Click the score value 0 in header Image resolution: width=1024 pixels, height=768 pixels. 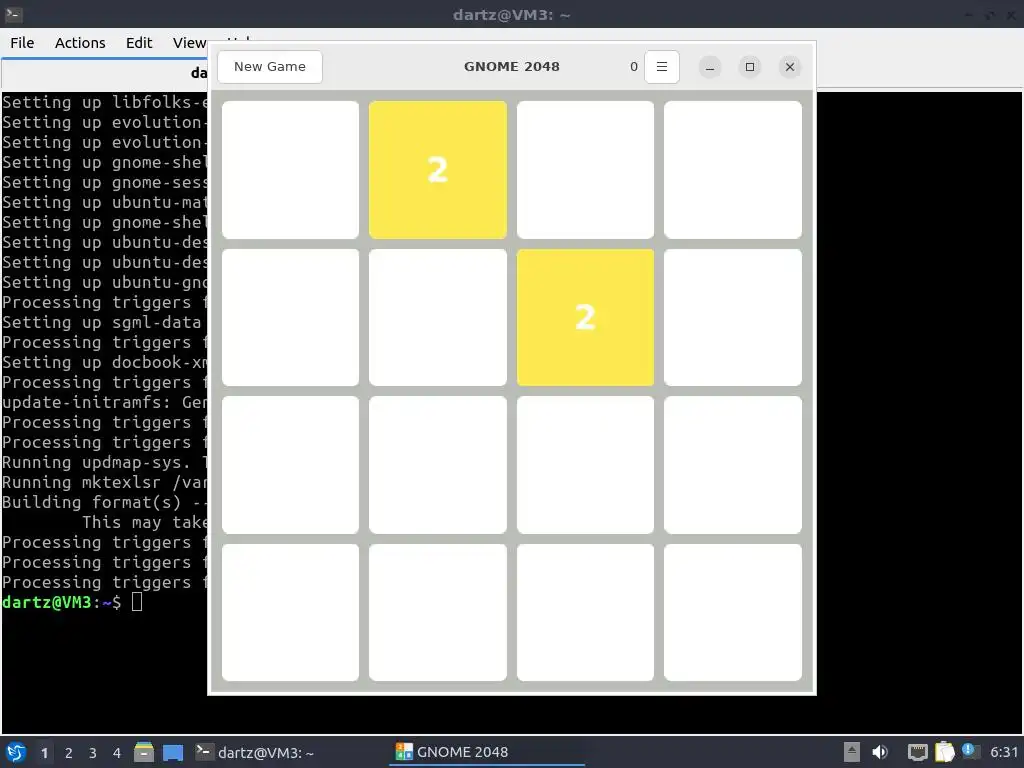pos(633,67)
